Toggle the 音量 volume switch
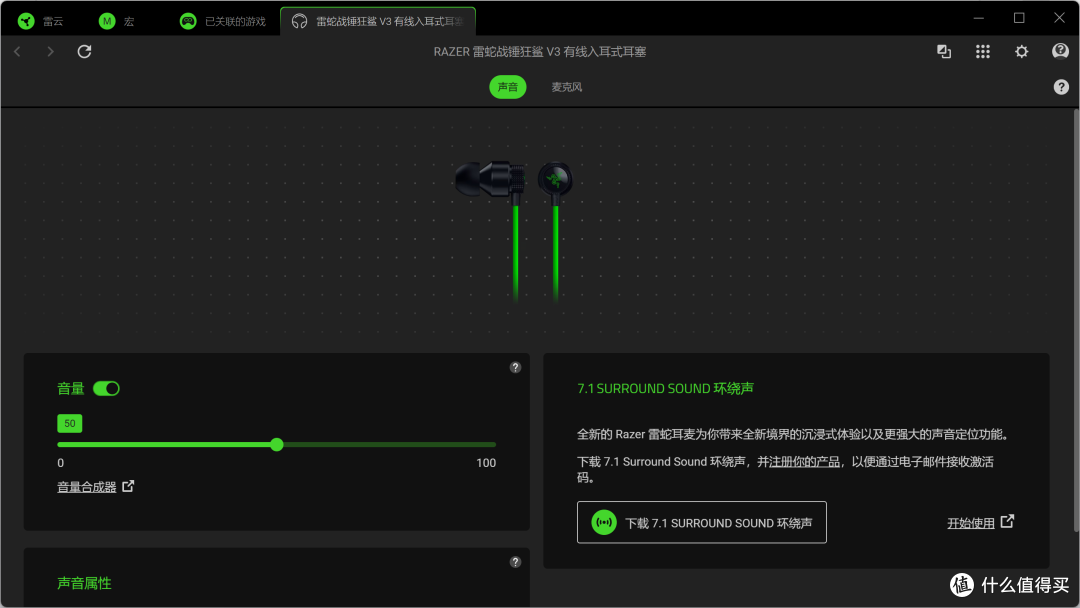Image resolution: width=1080 pixels, height=608 pixels. click(106, 388)
